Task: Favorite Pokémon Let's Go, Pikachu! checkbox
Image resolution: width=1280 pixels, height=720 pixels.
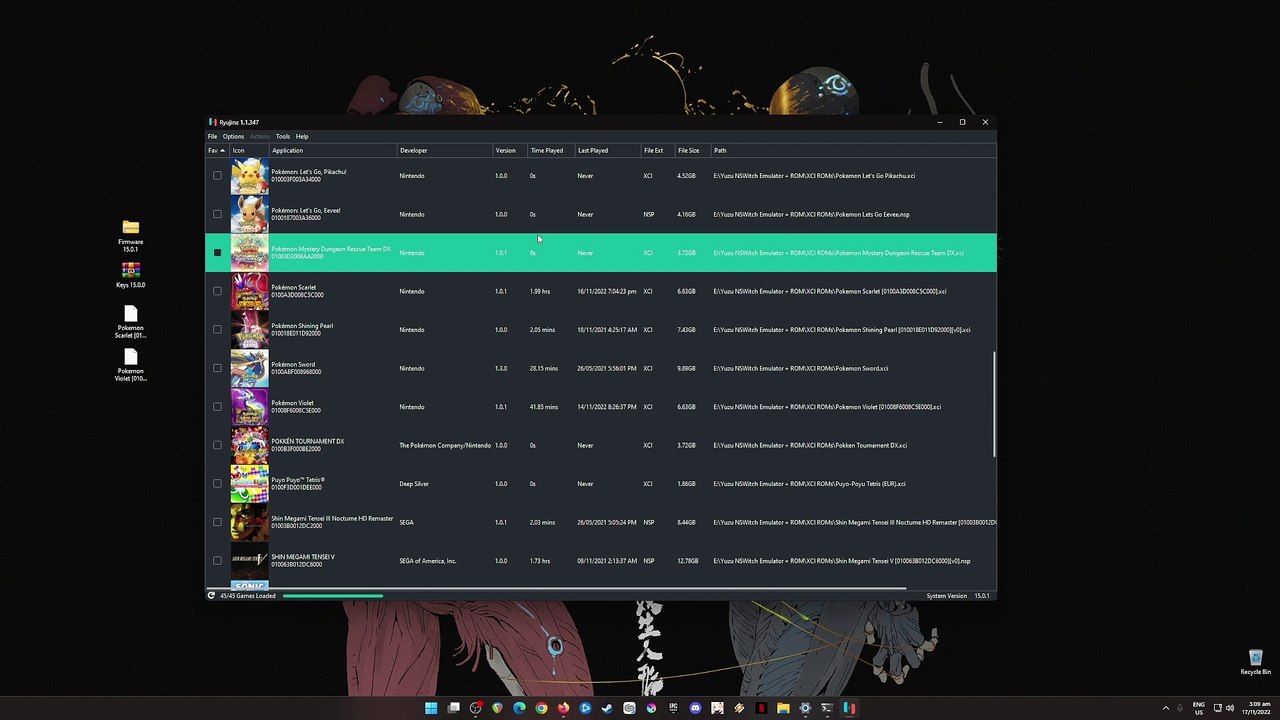Action: (x=217, y=176)
